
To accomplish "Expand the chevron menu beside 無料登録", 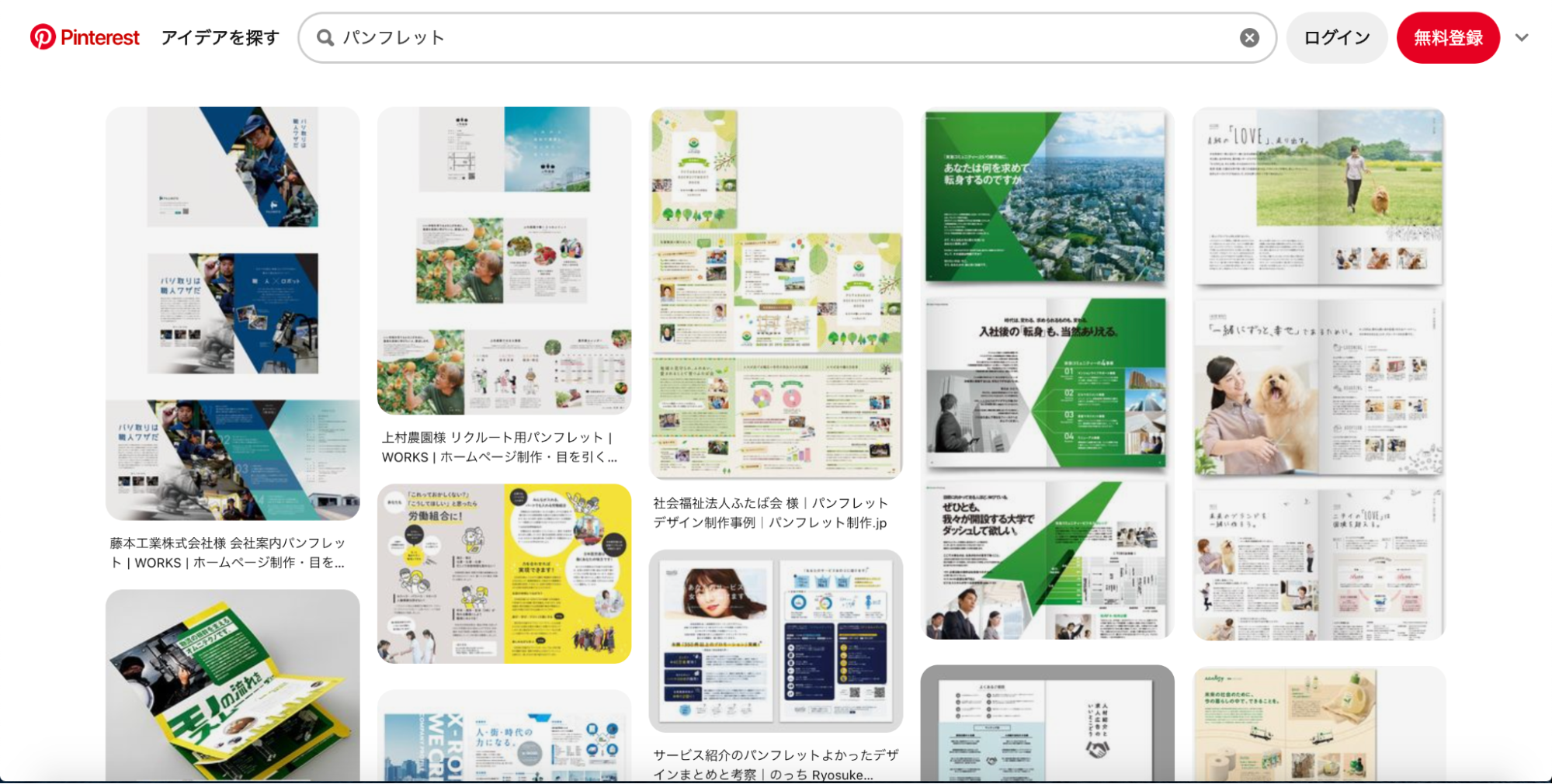I will click(x=1521, y=37).
